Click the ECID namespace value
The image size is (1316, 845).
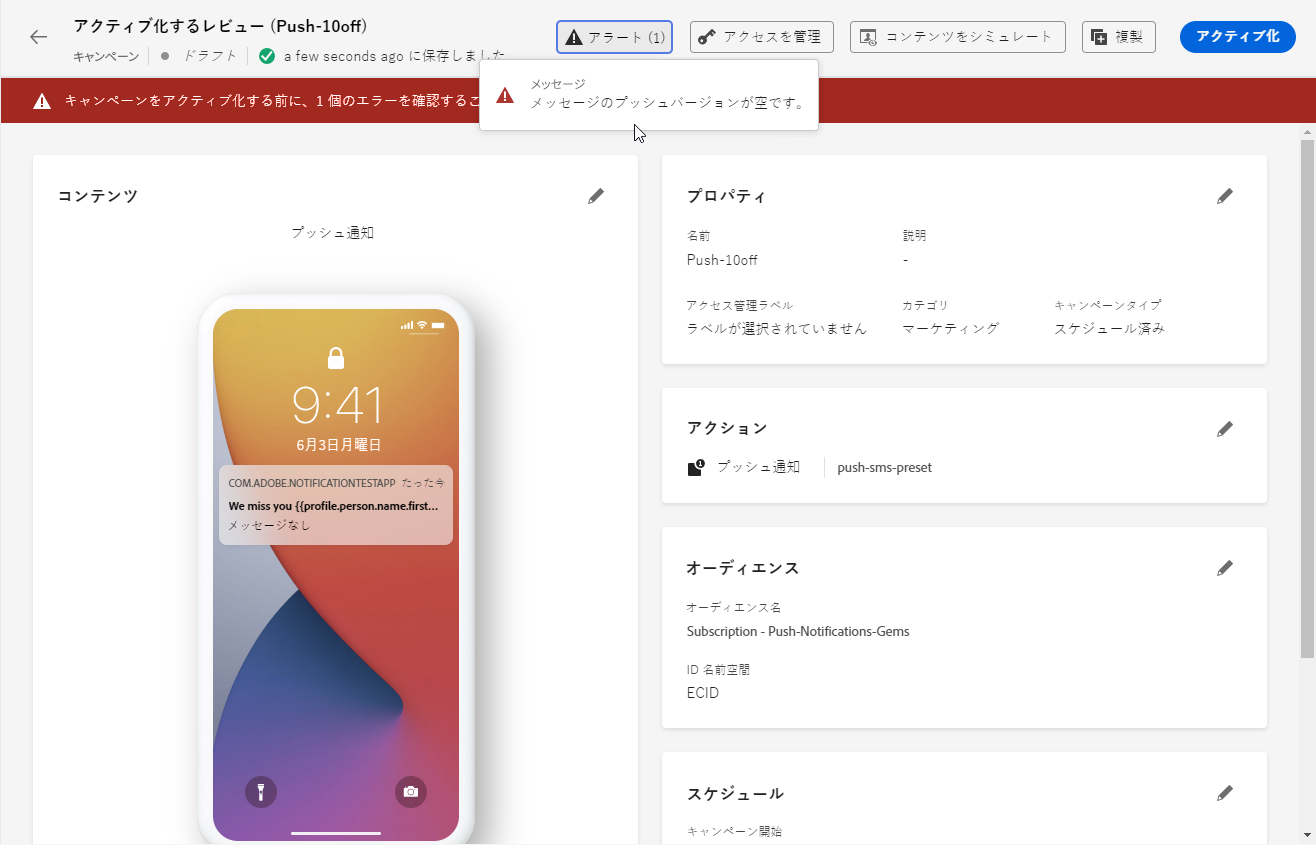703,693
